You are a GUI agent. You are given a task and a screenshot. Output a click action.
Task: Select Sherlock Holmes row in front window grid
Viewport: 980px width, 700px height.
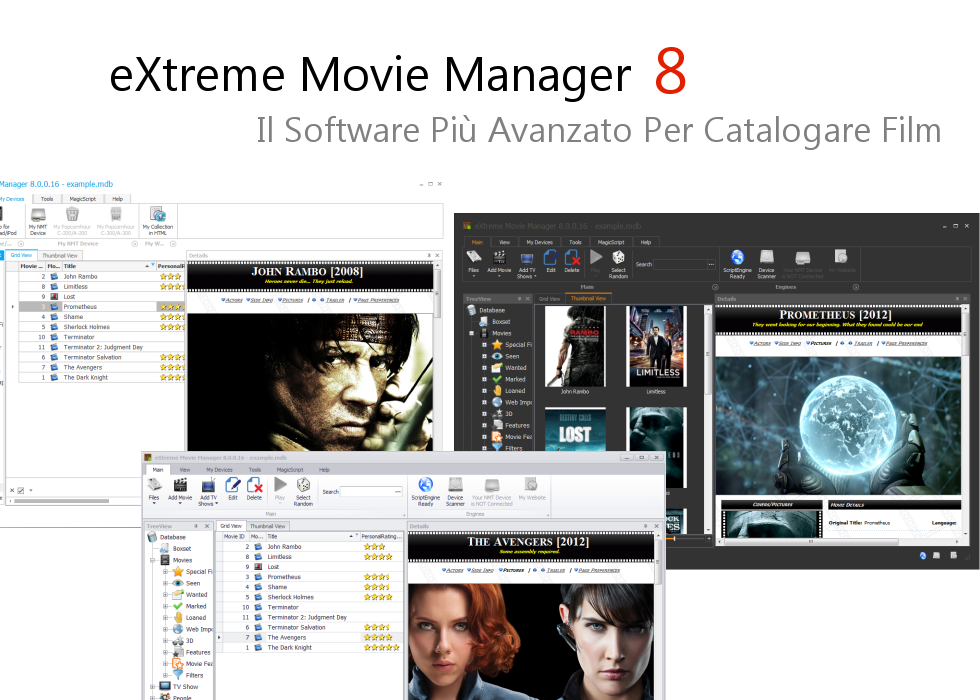click(x=309, y=597)
